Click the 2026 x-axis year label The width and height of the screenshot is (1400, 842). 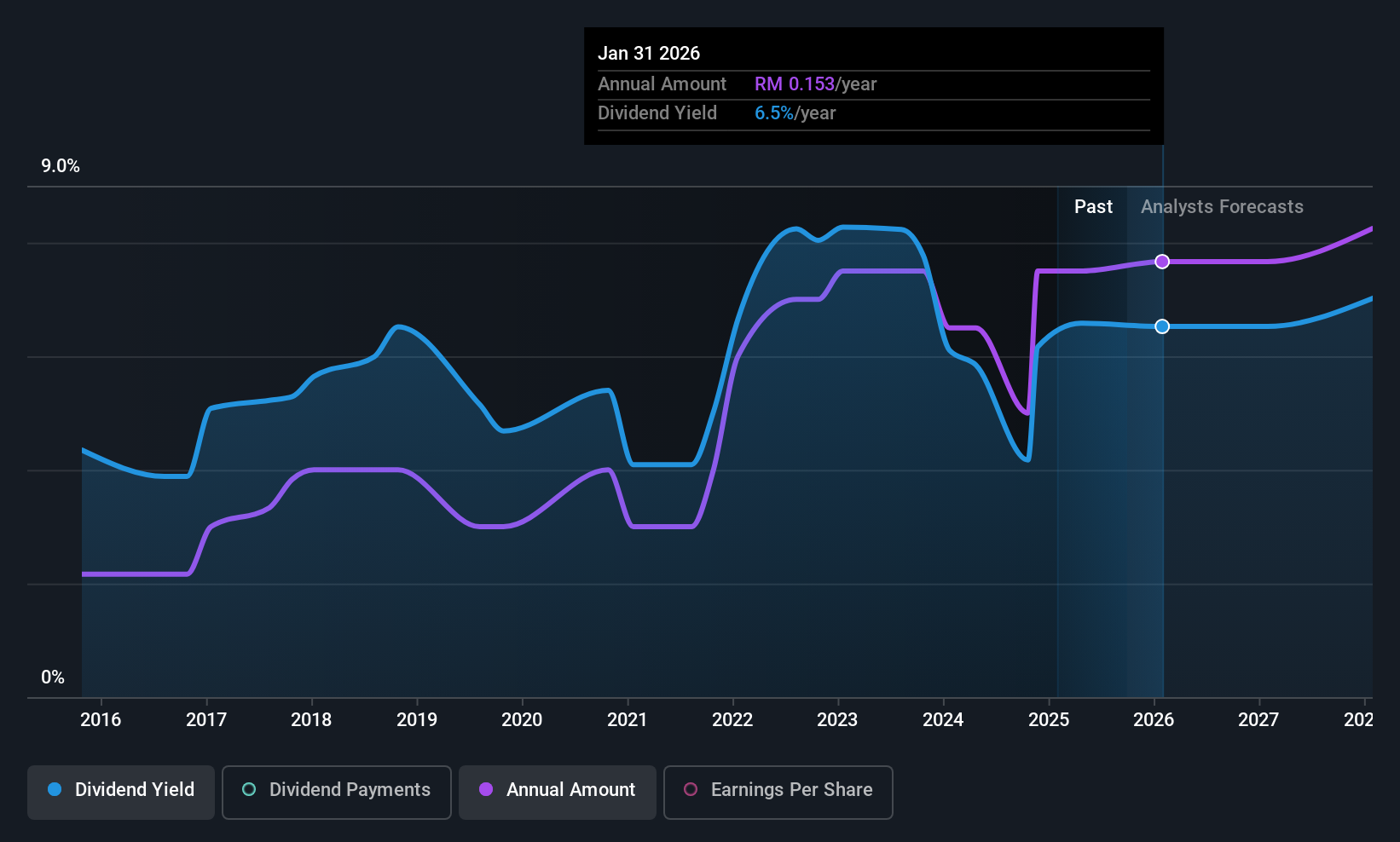tap(1154, 720)
